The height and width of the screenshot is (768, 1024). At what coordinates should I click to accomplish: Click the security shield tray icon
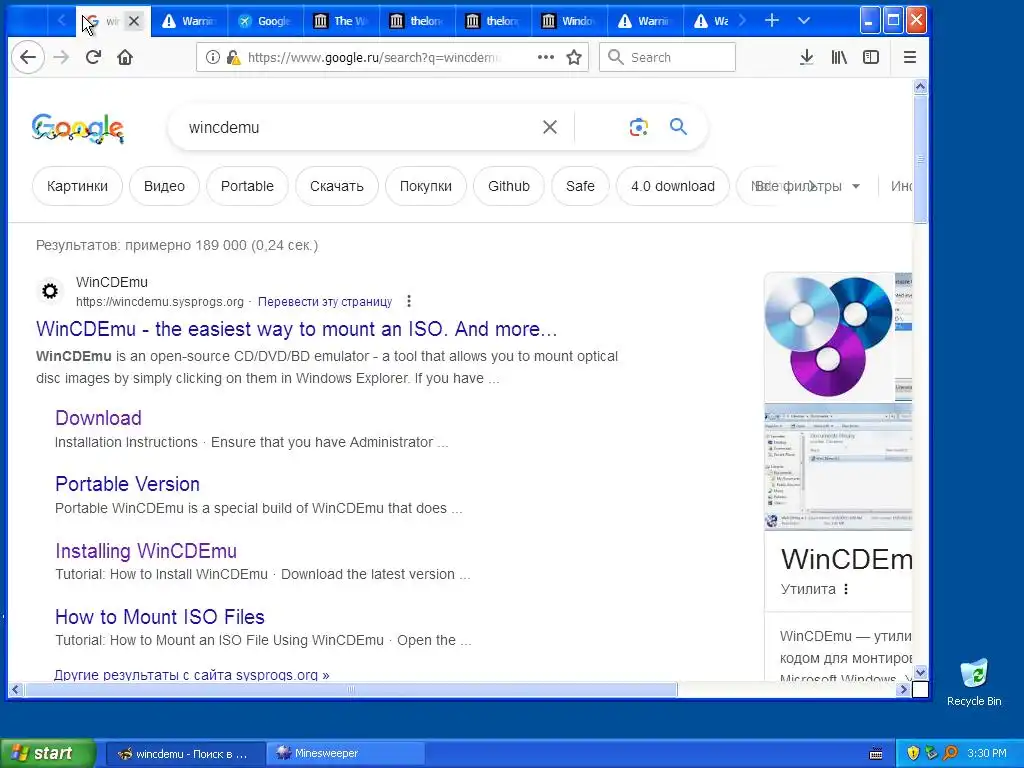click(913, 753)
